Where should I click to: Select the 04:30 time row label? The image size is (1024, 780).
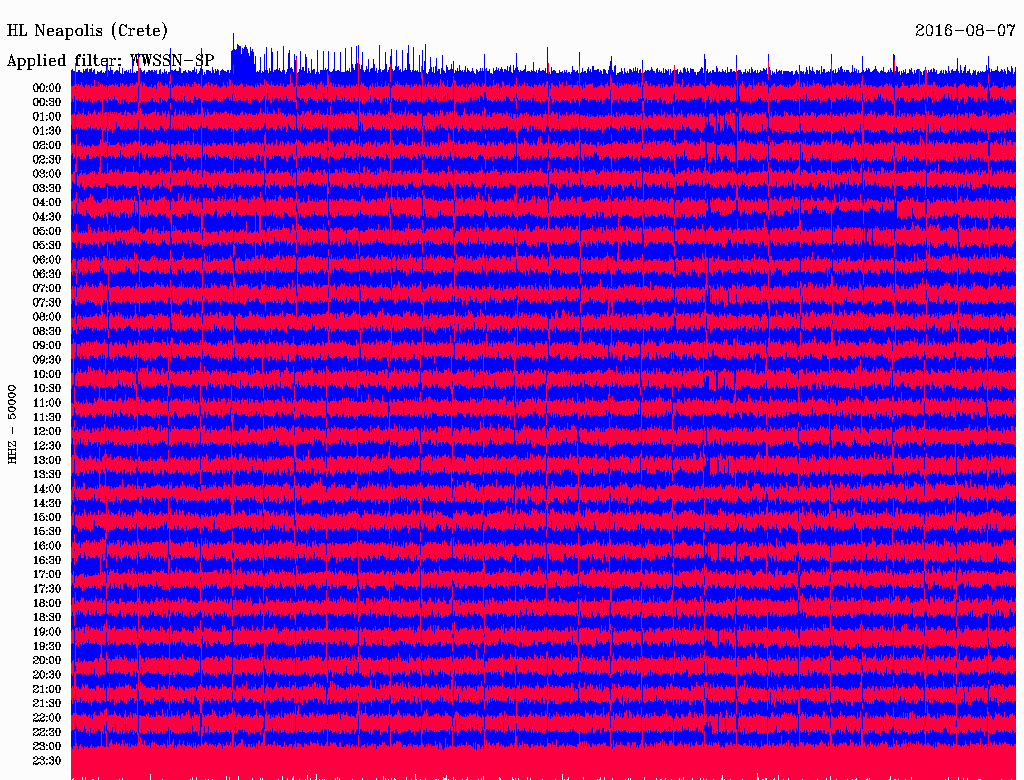point(47,217)
